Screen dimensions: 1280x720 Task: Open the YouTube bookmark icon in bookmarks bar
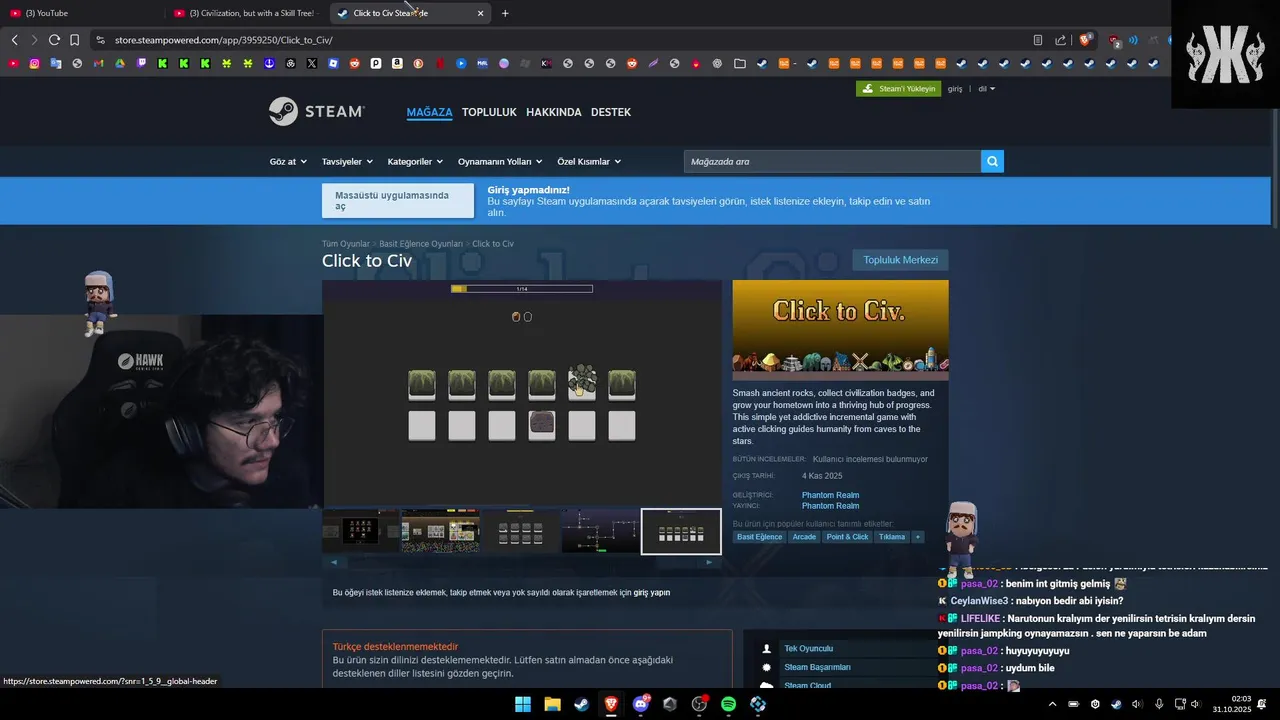click(14, 63)
